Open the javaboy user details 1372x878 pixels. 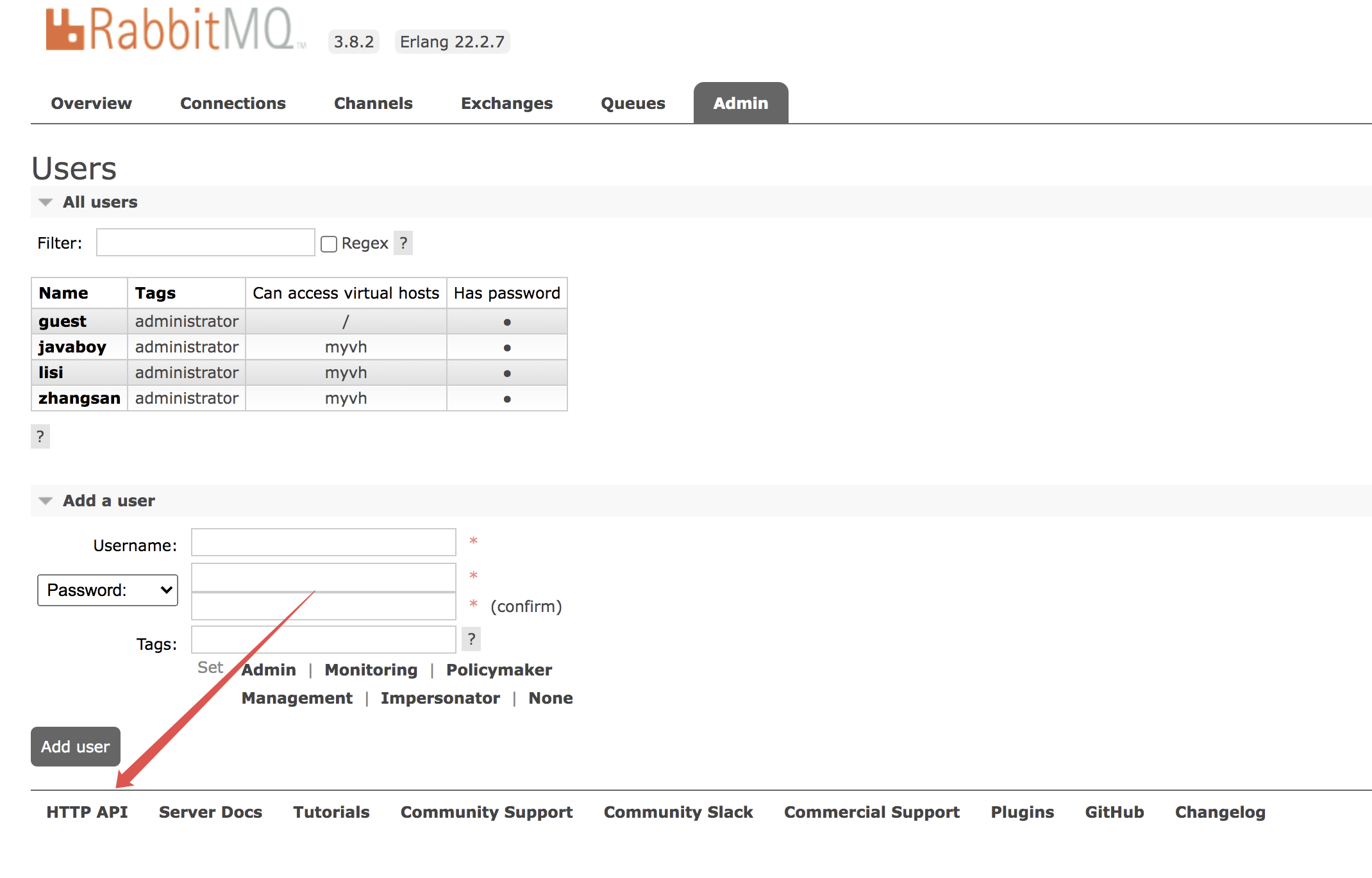[x=72, y=347]
